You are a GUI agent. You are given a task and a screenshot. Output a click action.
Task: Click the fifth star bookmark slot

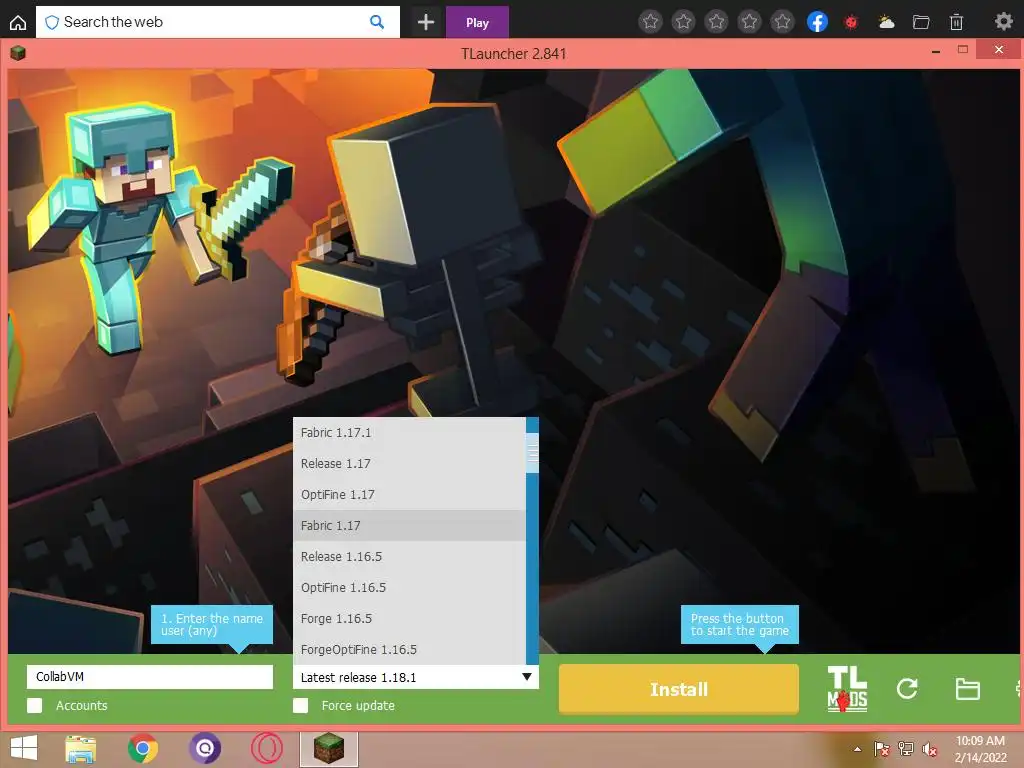point(782,22)
